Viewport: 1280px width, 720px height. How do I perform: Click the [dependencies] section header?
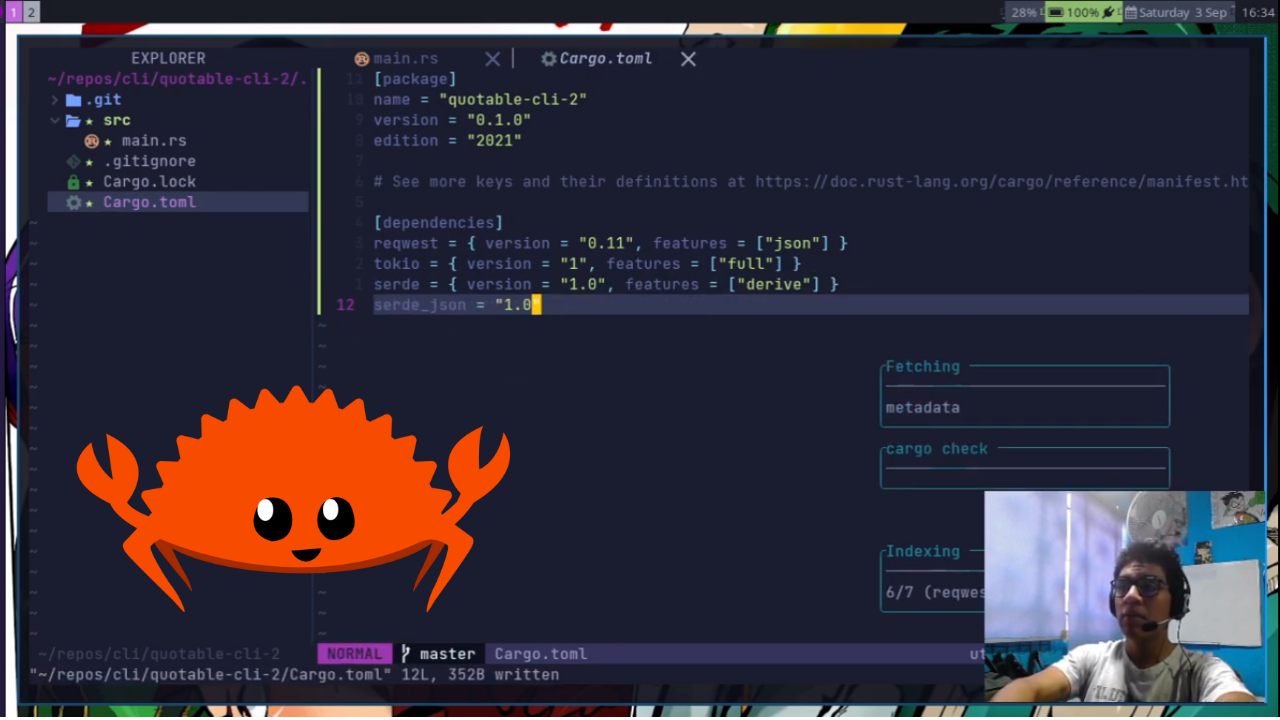coord(438,223)
